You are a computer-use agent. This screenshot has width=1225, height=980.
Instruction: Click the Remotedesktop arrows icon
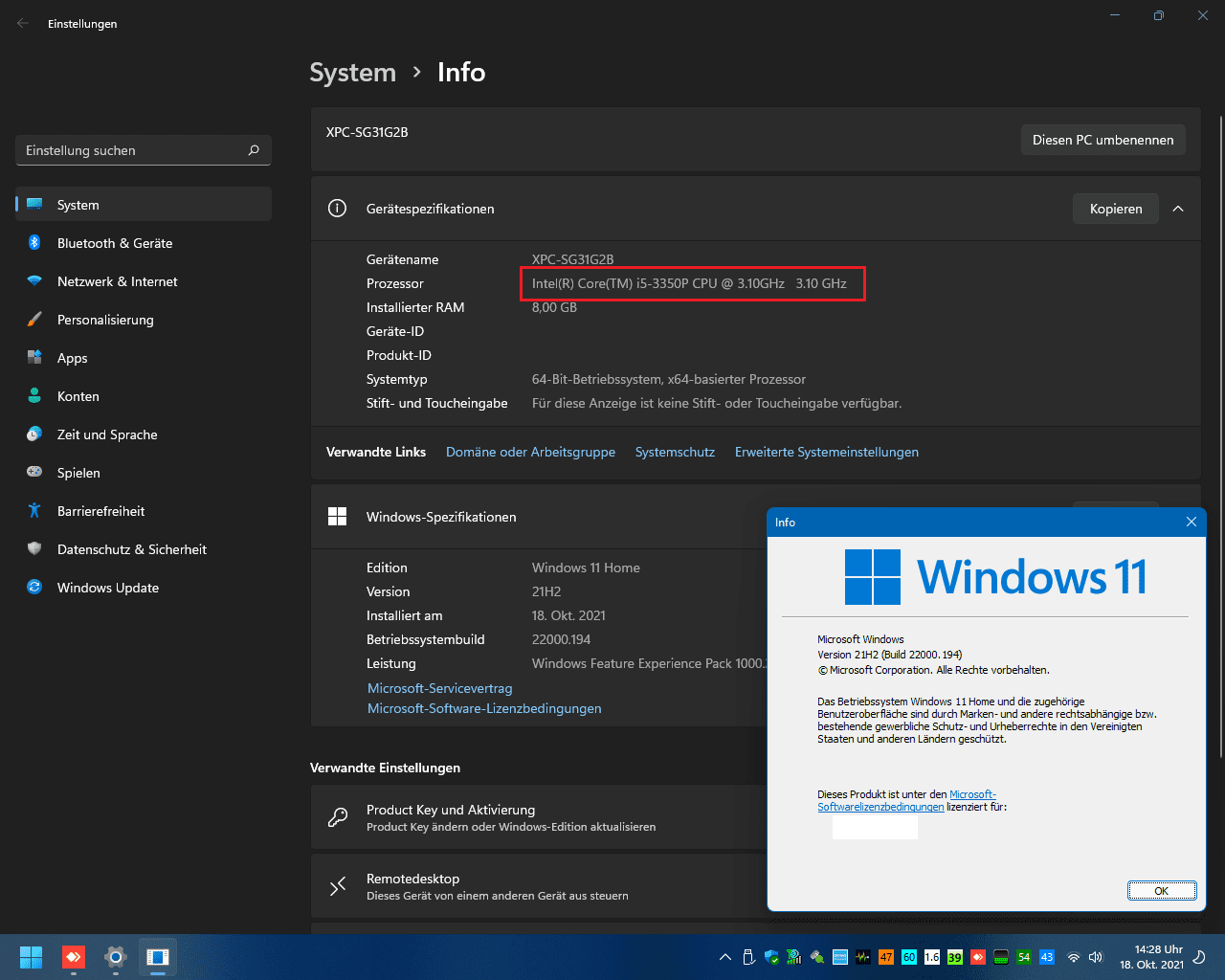338,886
